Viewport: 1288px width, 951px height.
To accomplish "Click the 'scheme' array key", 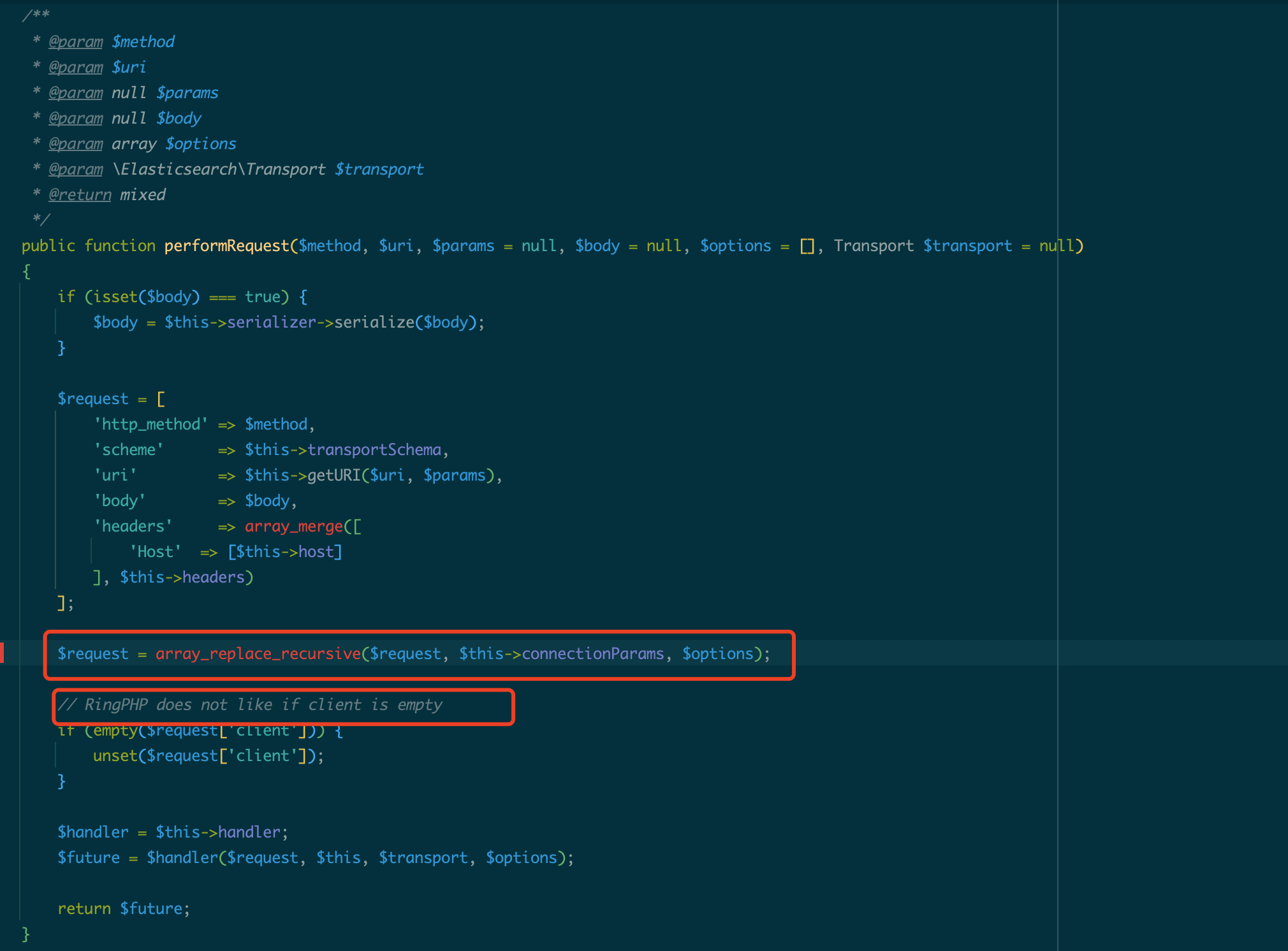I will (129, 450).
